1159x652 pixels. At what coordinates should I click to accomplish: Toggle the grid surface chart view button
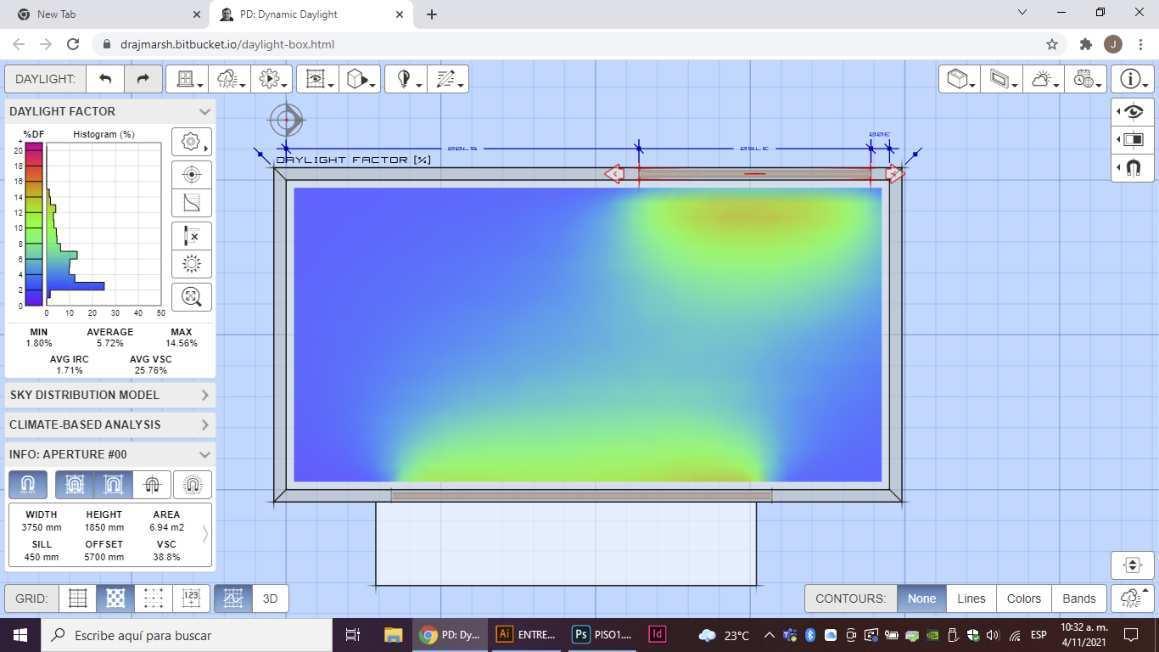click(234, 599)
